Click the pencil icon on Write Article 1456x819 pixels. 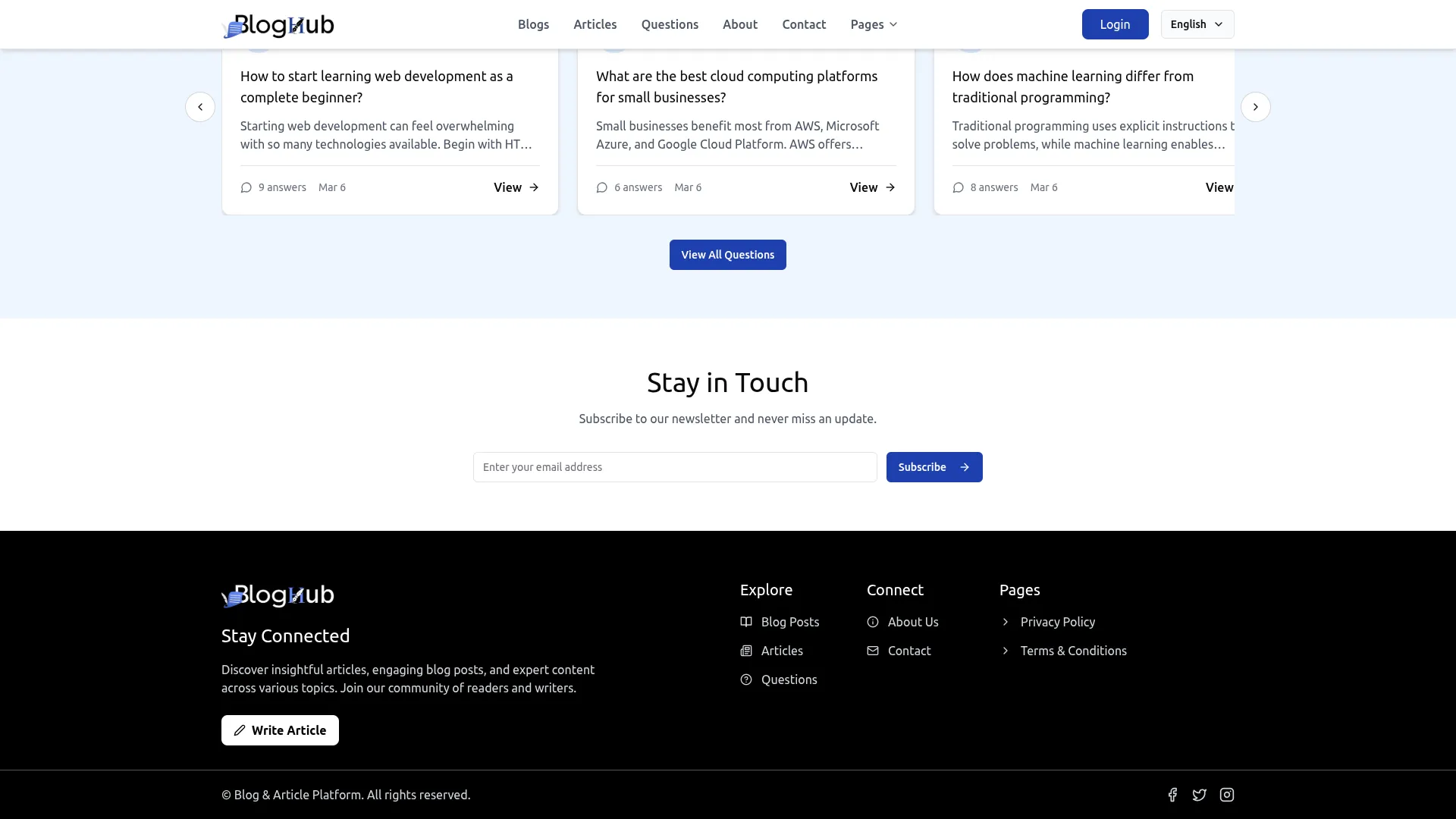(x=240, y=730)
